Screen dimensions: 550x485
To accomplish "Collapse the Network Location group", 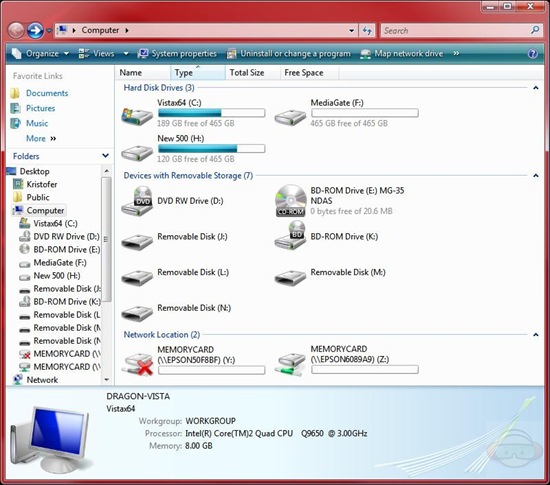I will (x=536, y=335).
